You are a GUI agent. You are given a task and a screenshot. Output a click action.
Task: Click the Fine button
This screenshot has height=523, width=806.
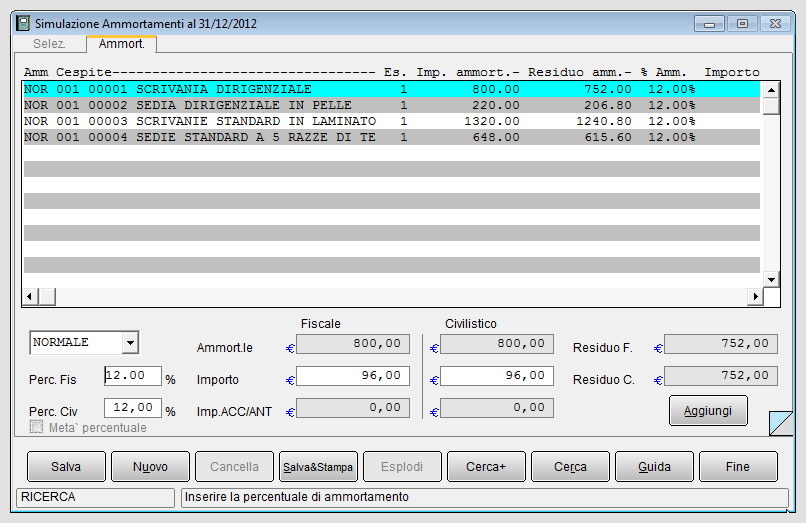coord(738,466)
